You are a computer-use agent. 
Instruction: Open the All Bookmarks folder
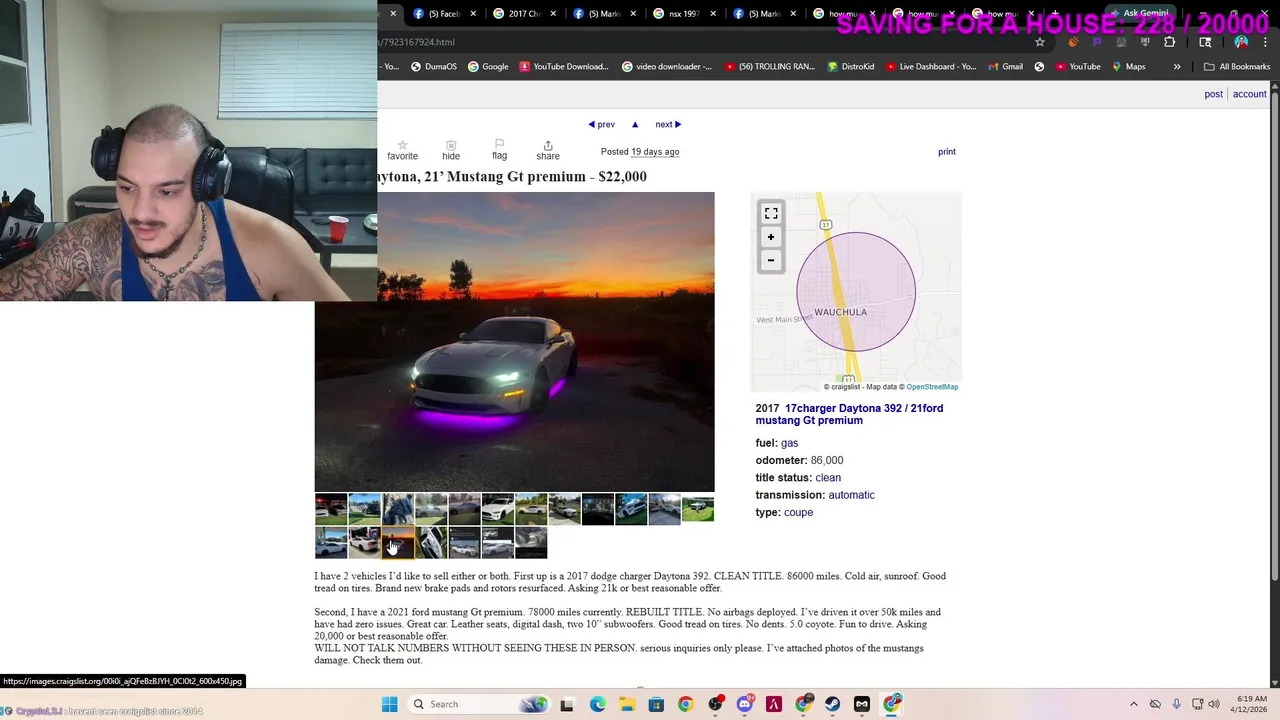(1237, 67)
